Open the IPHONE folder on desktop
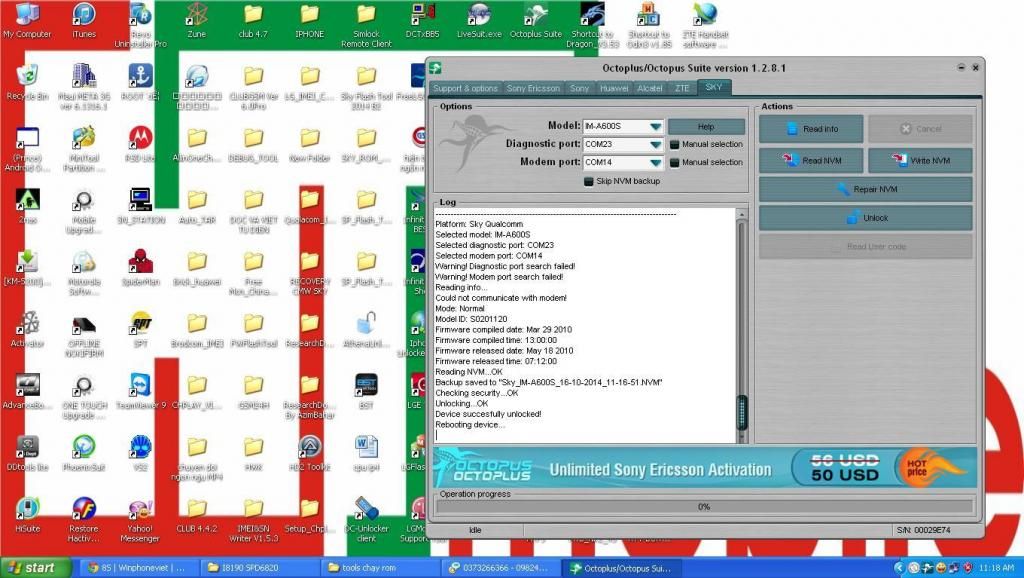 pos(310,21)
